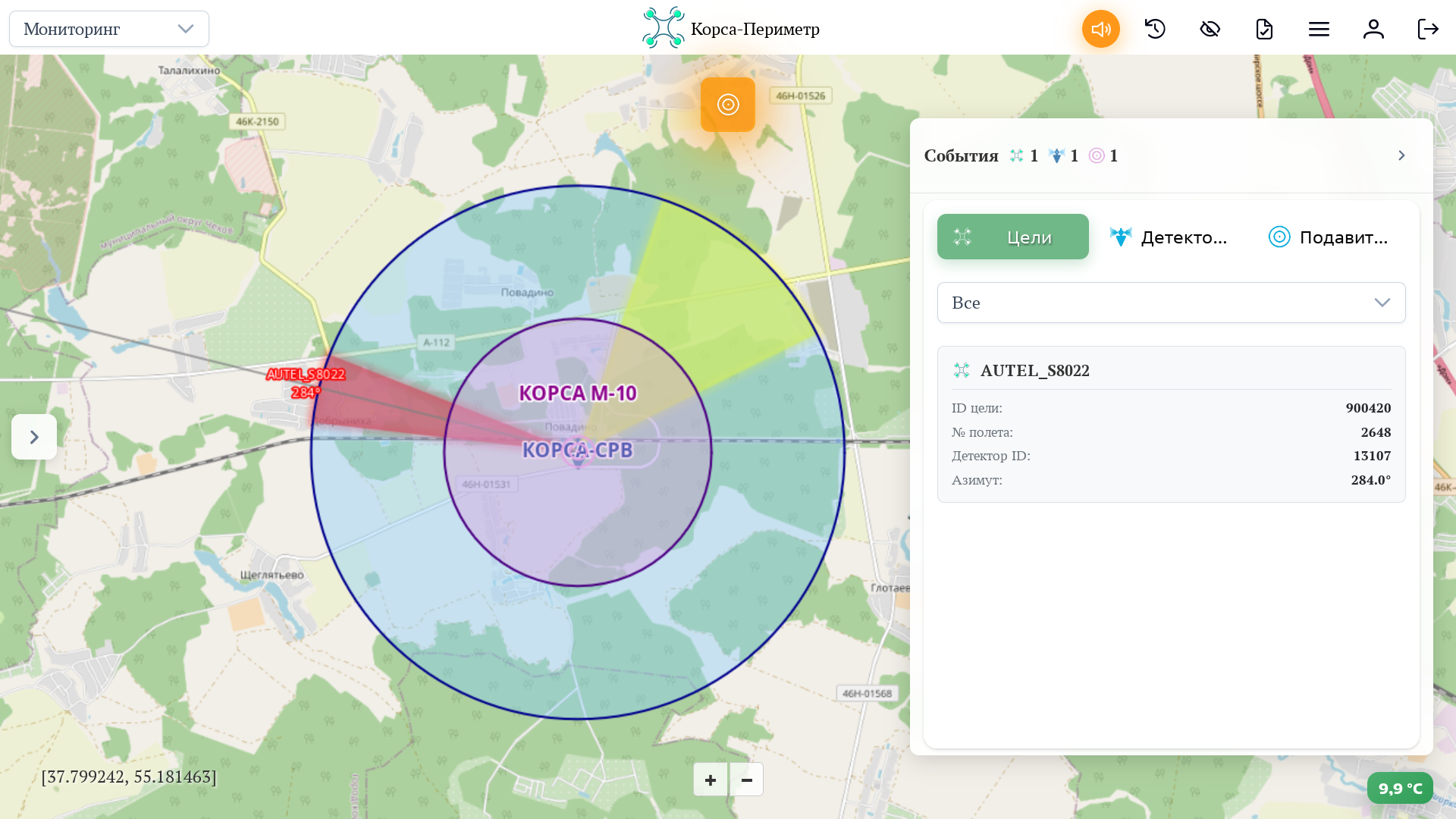Click the suppressor count icon in События
The width and height of the screenshot is (1456, 819).
pyautogui.click(x=1097, y=155)
